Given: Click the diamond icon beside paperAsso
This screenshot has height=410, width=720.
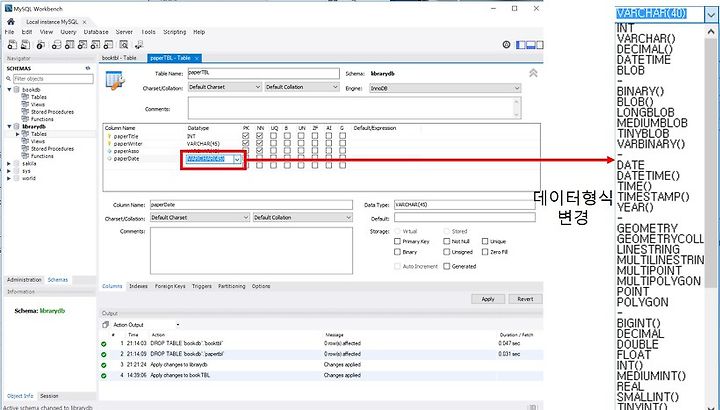Looking at the screenshot, I should pos(109,151).
